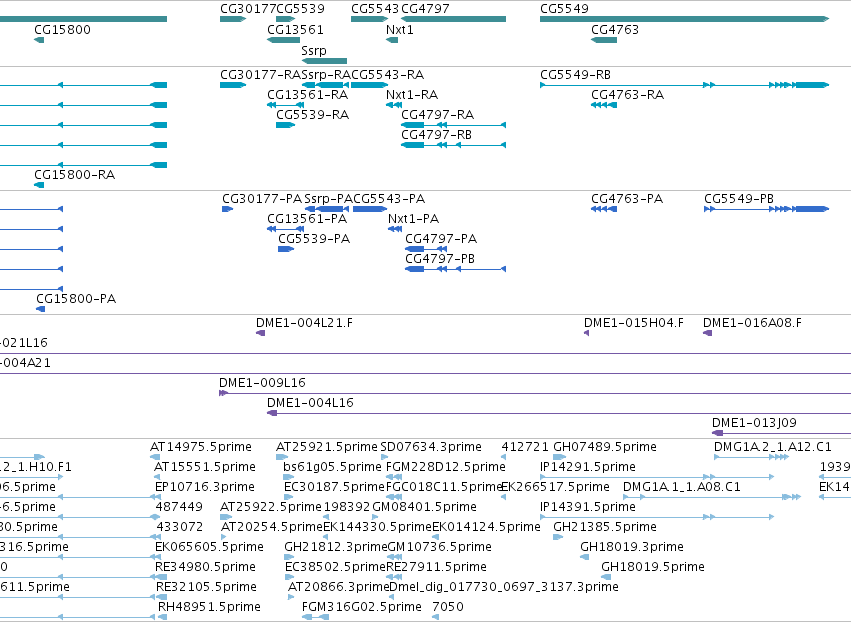
Task: Select the CG4797-RA transcript label
Action: (x=437, y=115)
